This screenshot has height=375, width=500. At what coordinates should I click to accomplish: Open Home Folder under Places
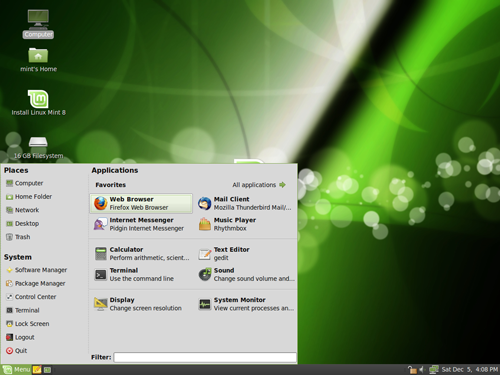(29, 197)
